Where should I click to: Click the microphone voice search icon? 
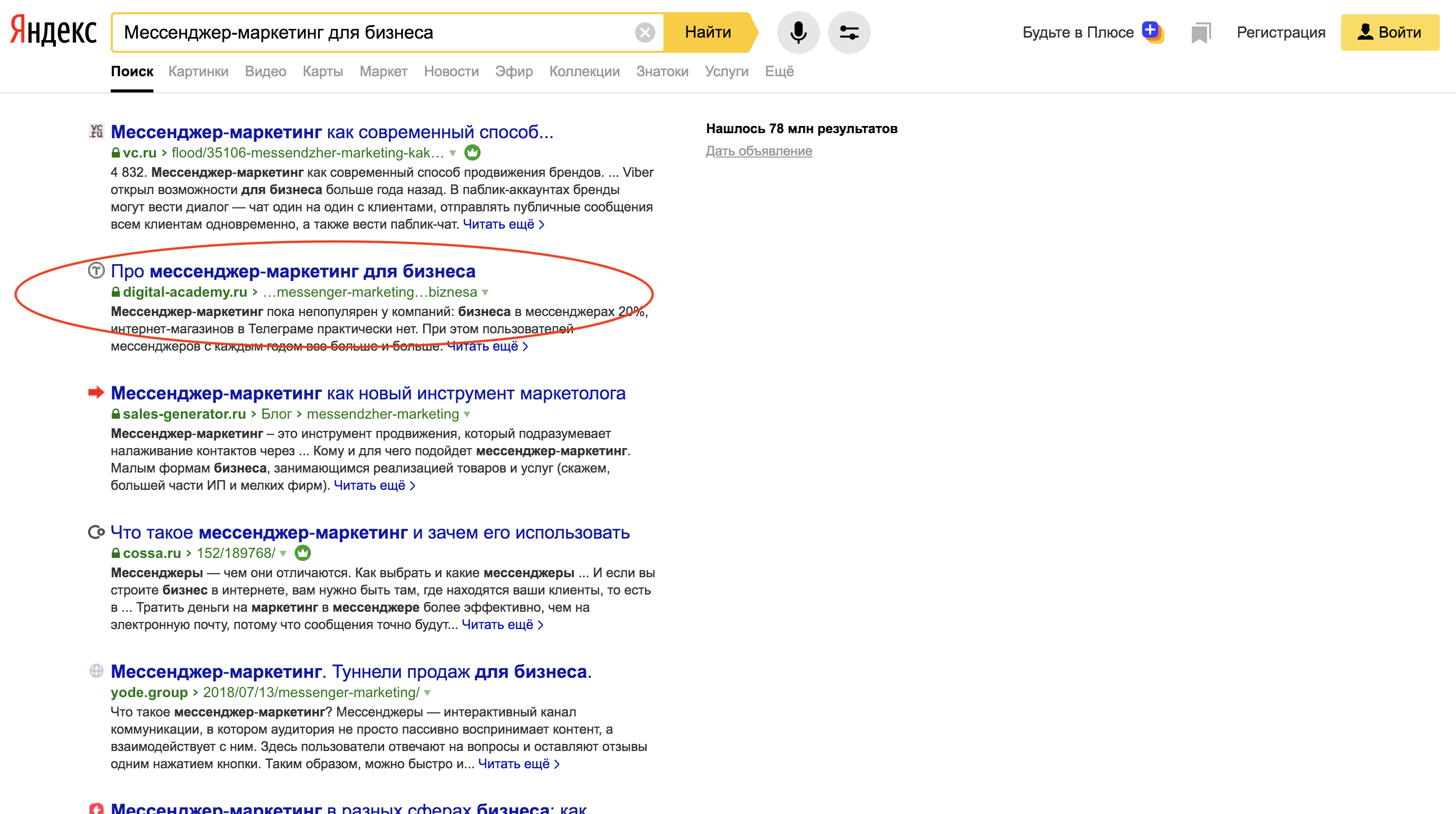coord(798,32)
